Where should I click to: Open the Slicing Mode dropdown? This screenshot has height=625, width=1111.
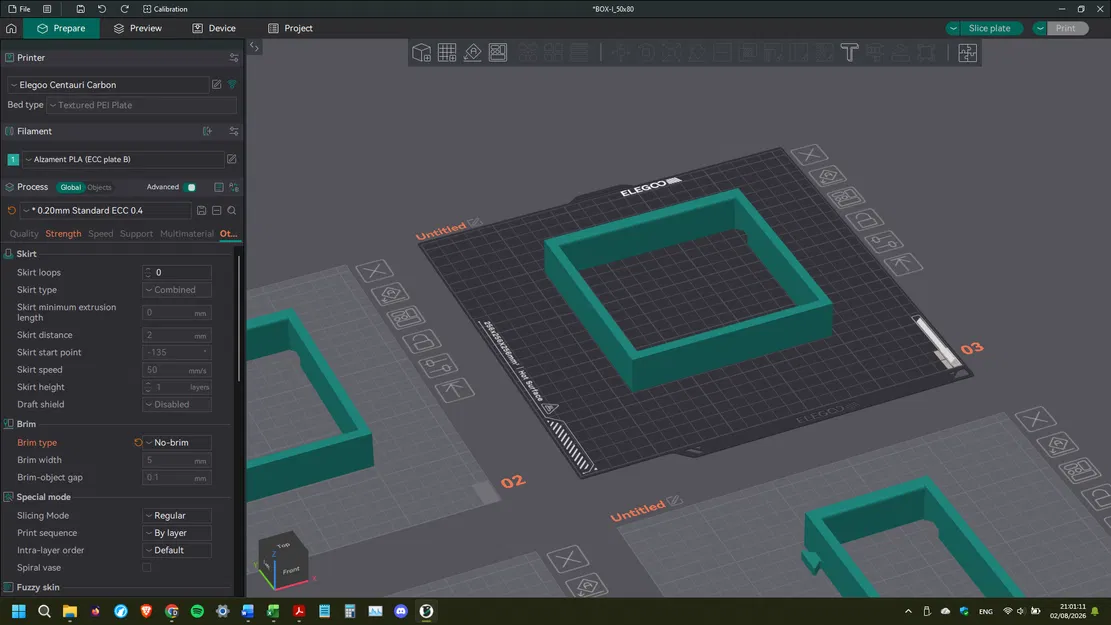pos(176,515)
